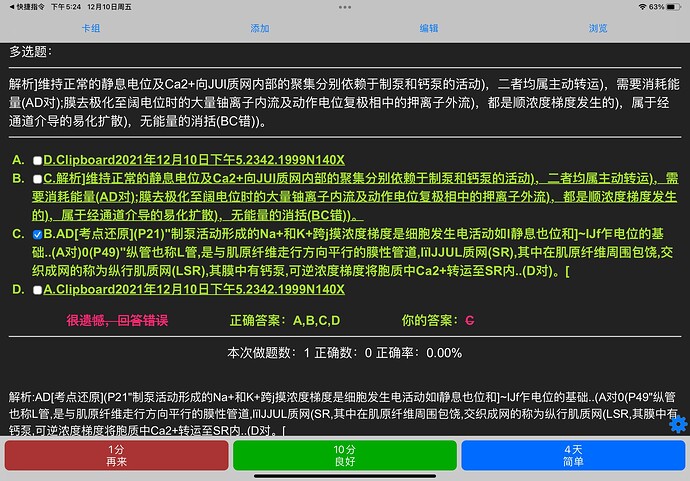Tap 正确答案：A,B,C,D text

pos(285,320)
